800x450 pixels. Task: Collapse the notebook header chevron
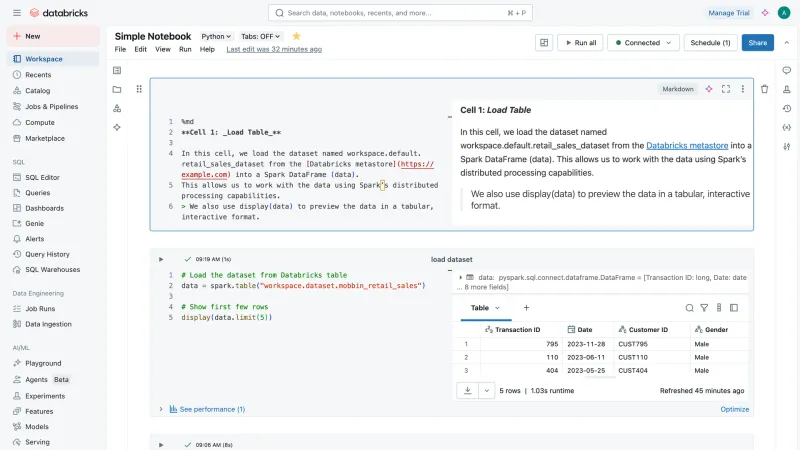point(786,43)
